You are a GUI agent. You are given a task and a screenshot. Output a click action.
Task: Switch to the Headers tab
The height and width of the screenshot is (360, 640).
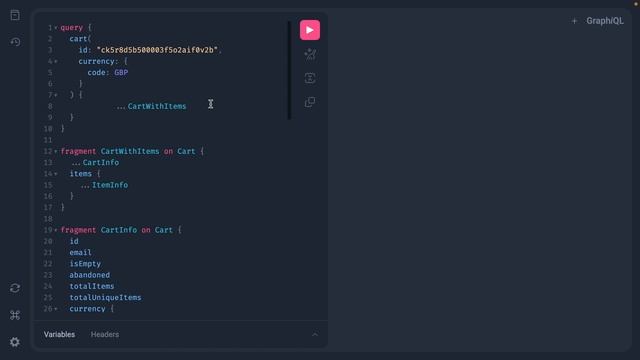click(105, 334)
